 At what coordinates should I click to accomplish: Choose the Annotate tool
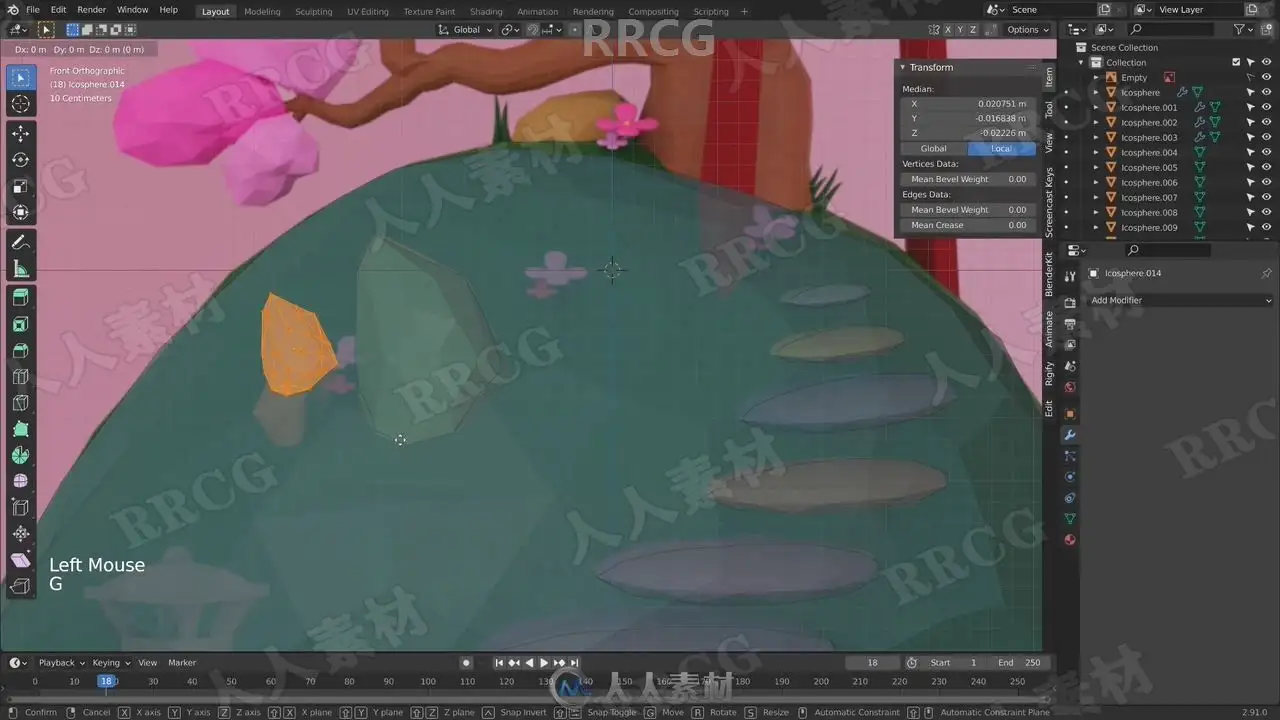click(x=21, y=242)
